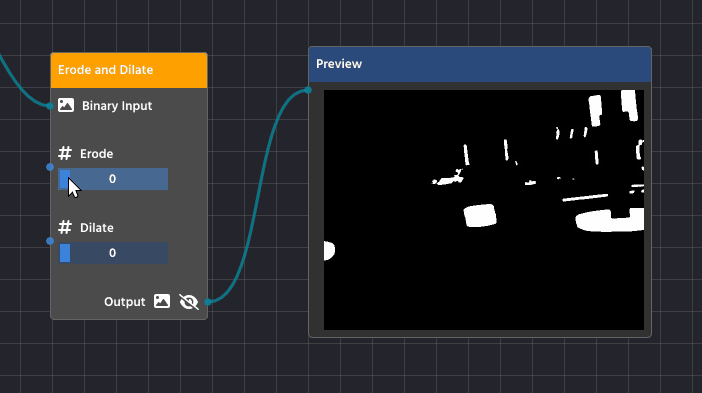The image size is (702, 393).
Task: Select the Erode and Dilate node header
Action: coord(129,70)
